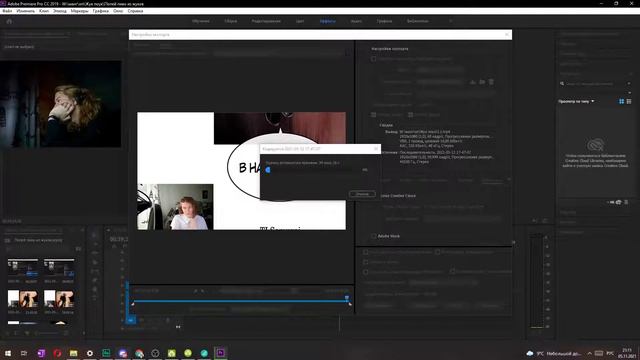
Task: Switch to the Цвет workspace tab
Action: [x=300, y=21]
